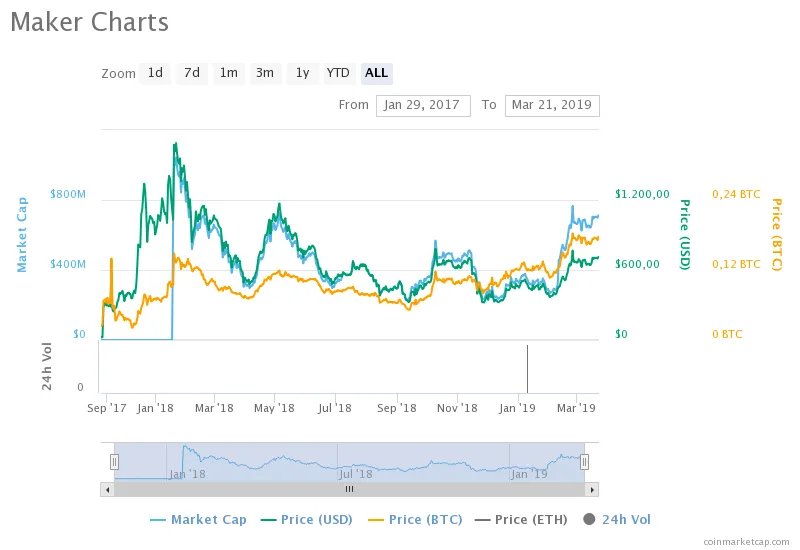Click the horizontal scrollbar thumb grip

tap(349, 489)
